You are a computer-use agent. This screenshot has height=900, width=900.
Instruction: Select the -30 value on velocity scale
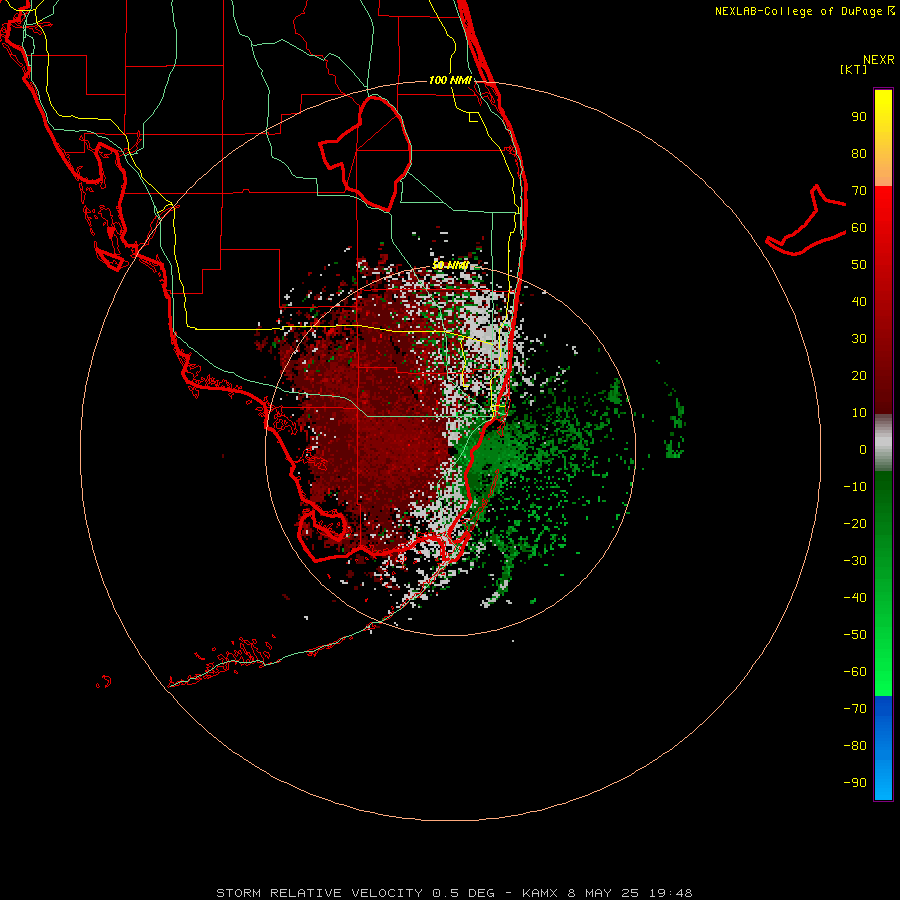pyautogui.click(x=855, y=561)
